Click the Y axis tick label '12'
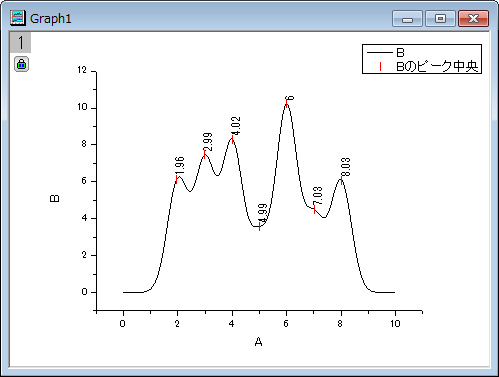Screen dimensions: 499x377 tap(82, 70)
